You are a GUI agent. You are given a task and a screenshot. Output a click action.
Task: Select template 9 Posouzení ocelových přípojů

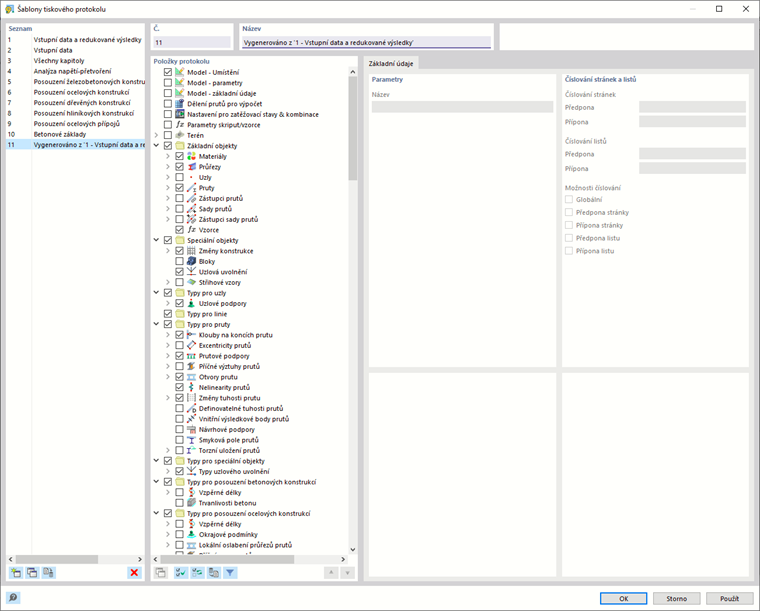pos(75,124)
